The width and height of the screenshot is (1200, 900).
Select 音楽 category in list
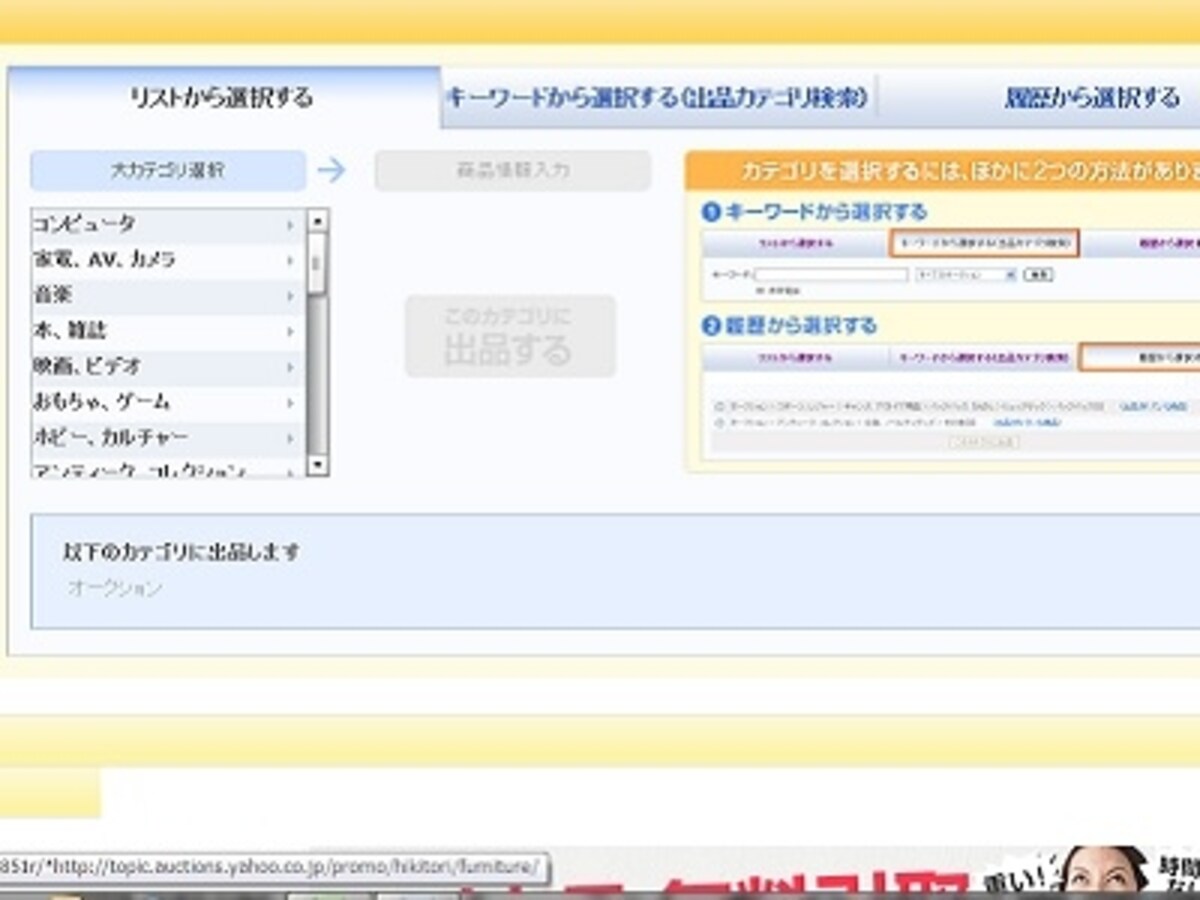pyautogui.click(x=167, y=296)
